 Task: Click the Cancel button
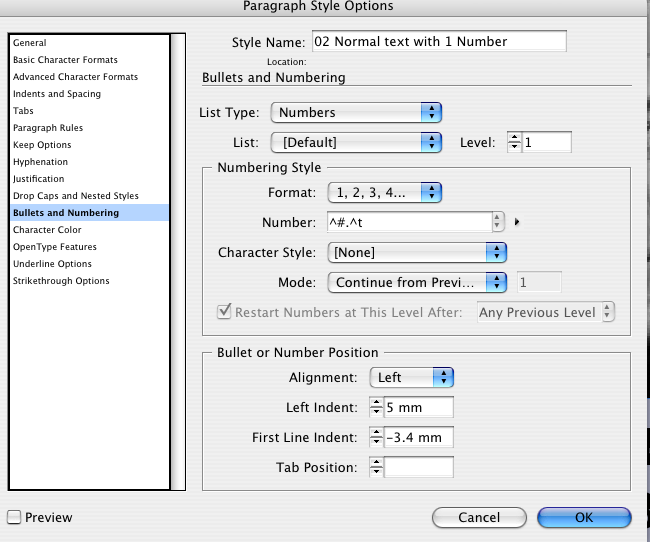[x=479, y=517]
